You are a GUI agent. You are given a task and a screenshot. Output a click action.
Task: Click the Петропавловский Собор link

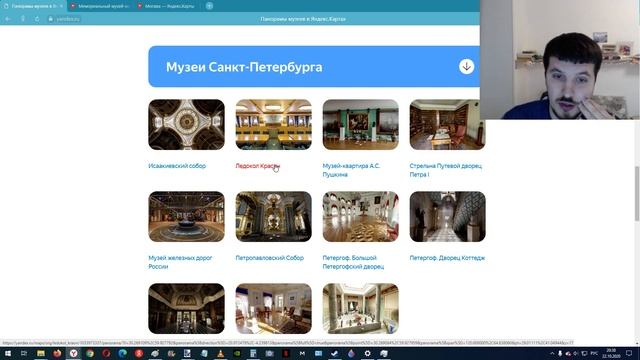(x=269, y=258)
